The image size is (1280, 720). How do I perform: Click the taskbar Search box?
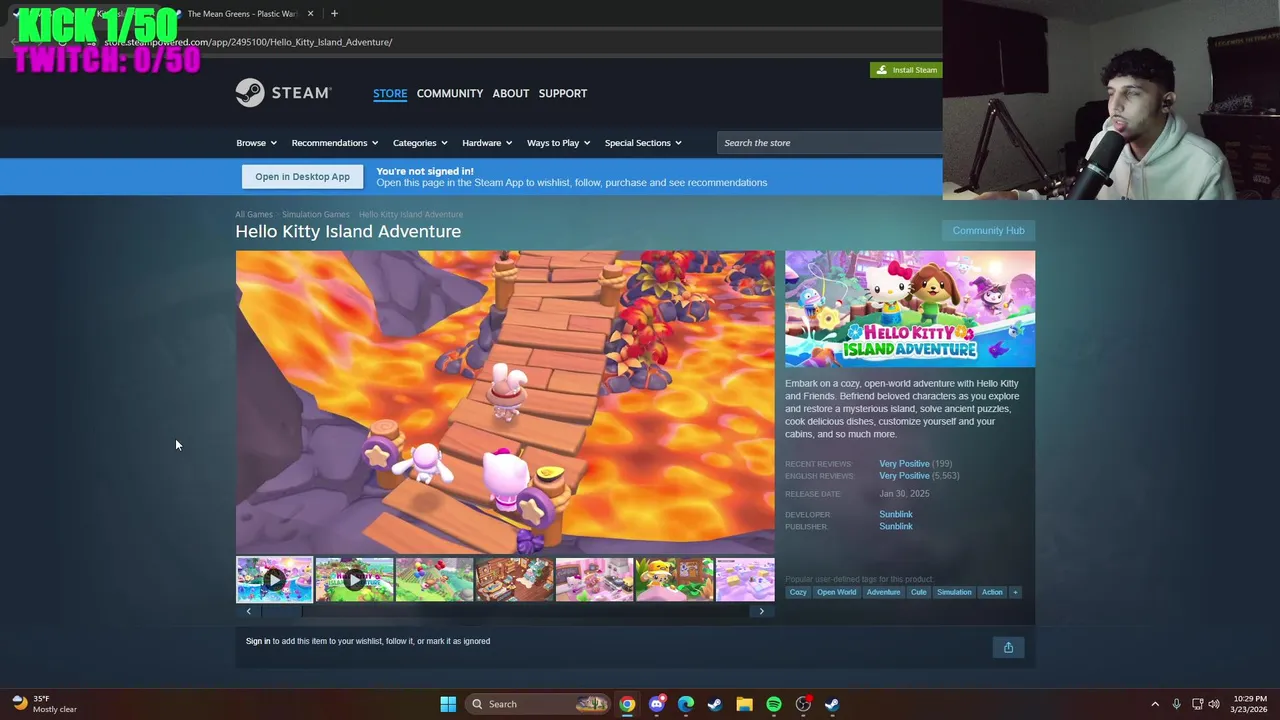click(x=538, y=704)
